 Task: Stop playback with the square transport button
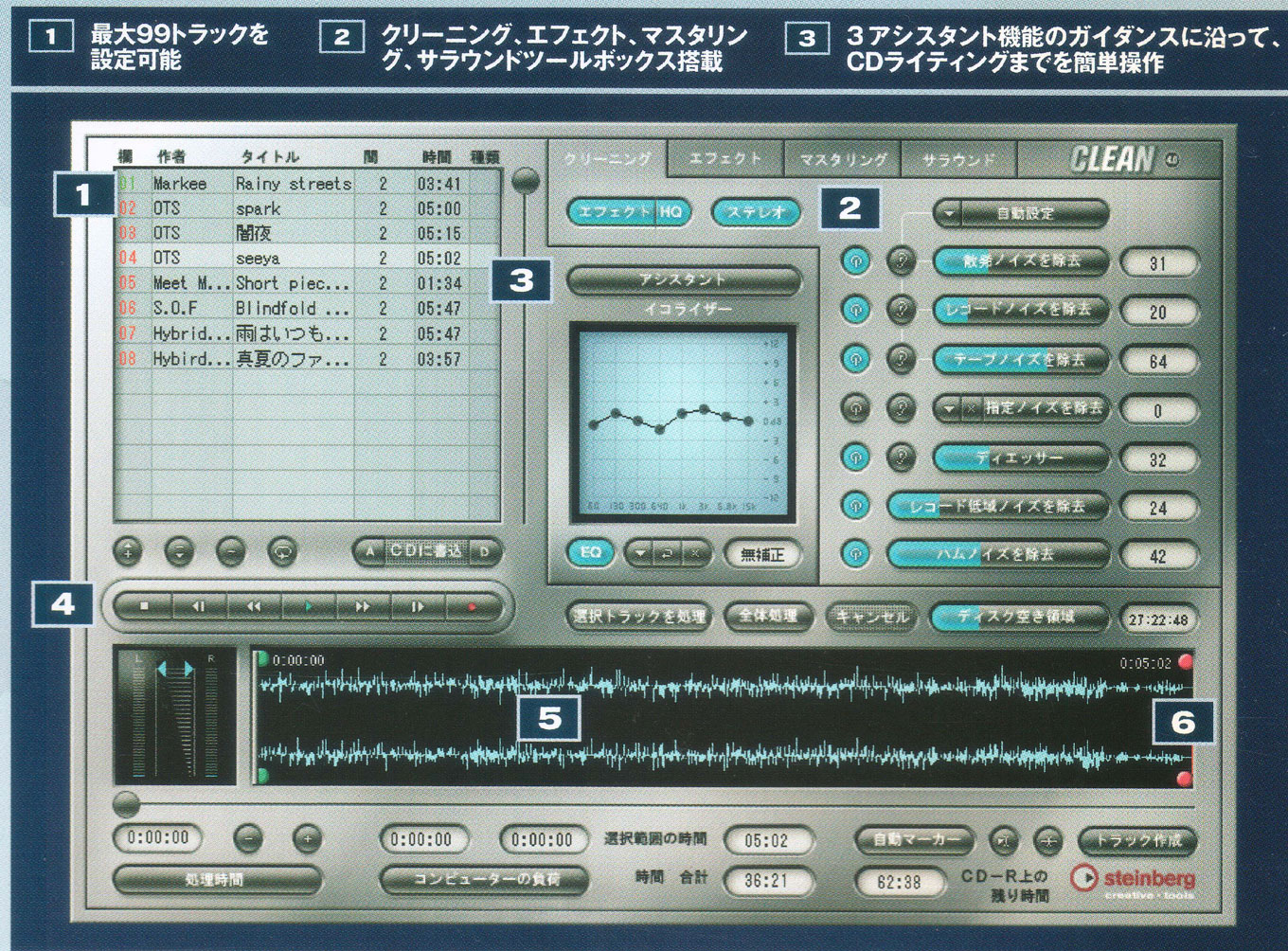click(144, 606)
